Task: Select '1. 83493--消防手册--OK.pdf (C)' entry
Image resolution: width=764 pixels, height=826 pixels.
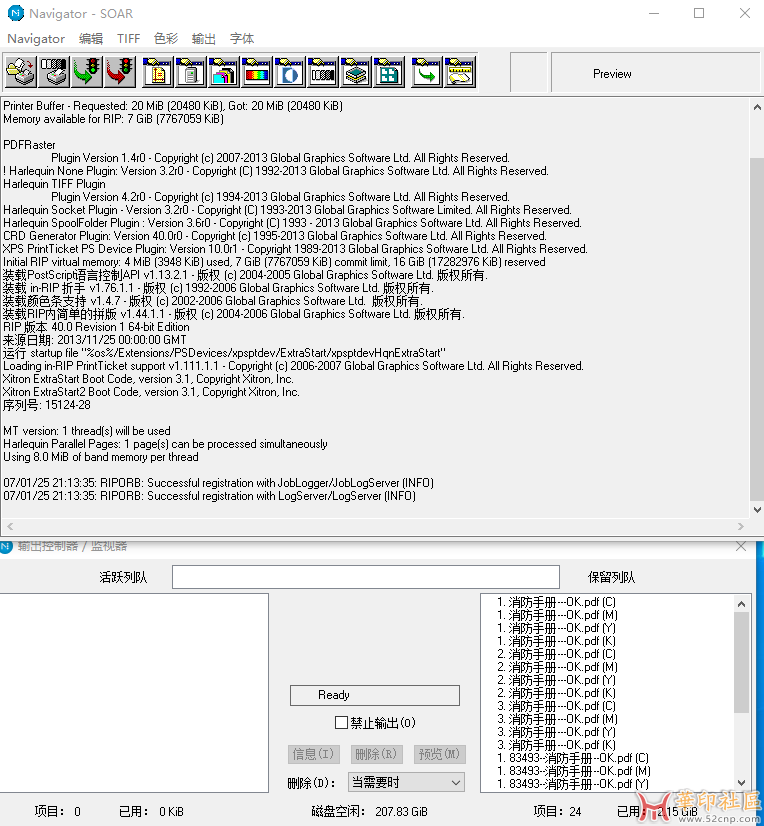Action: click(572, 758)
